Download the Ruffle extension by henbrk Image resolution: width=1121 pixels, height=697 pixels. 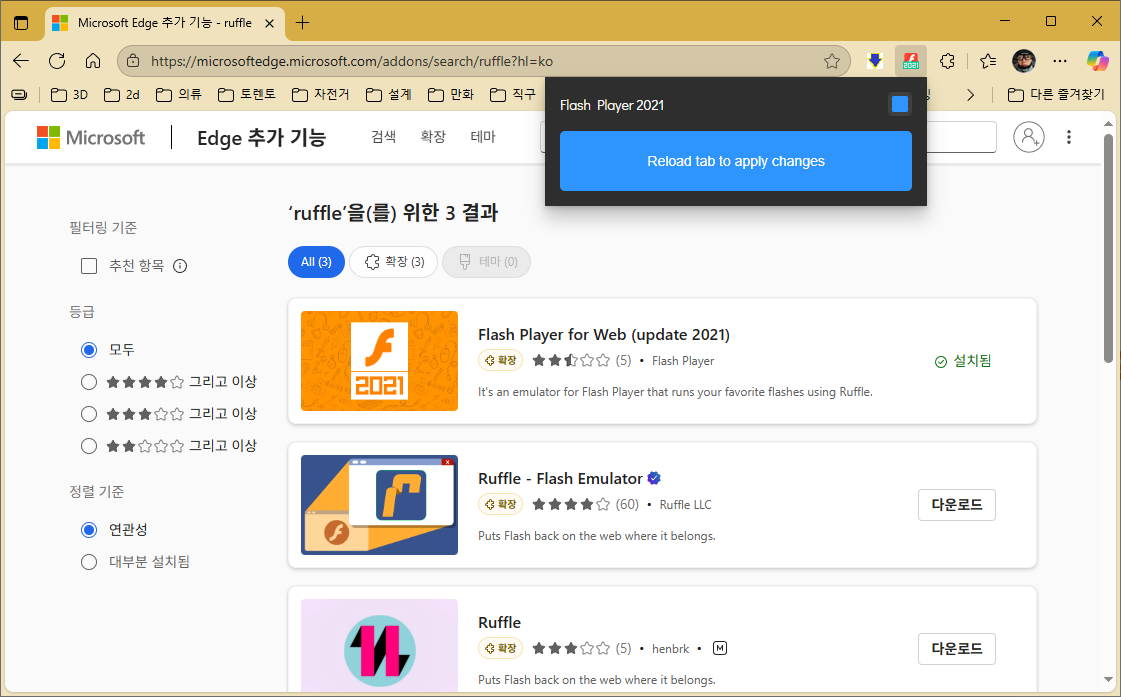(957, 648)
